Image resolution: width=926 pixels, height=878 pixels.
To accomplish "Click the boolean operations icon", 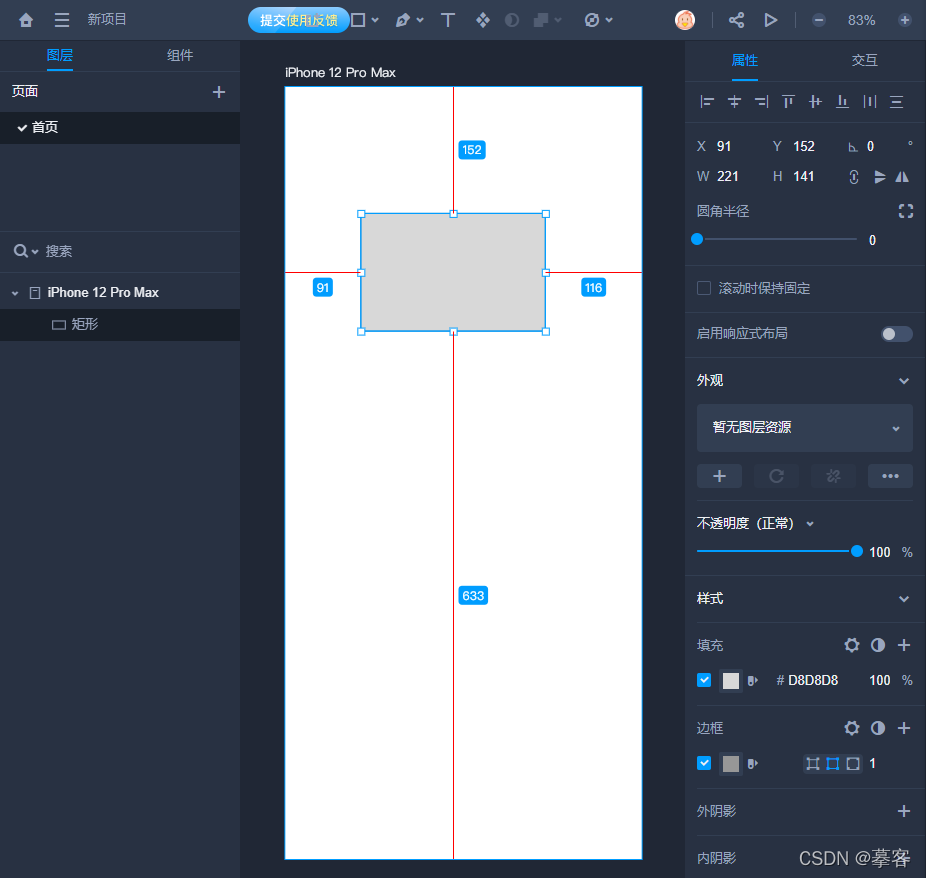I will tap(540, 20).
